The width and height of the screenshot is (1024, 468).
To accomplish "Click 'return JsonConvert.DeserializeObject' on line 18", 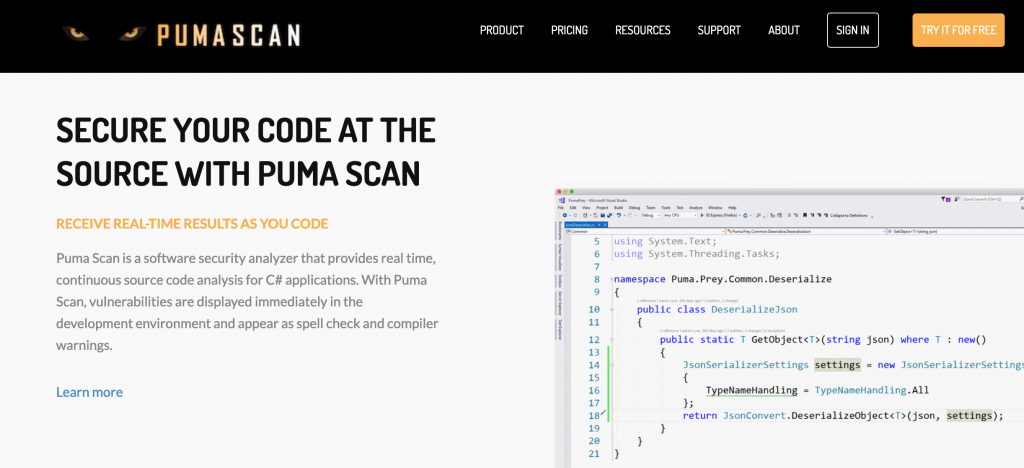I will coord(786,416).
